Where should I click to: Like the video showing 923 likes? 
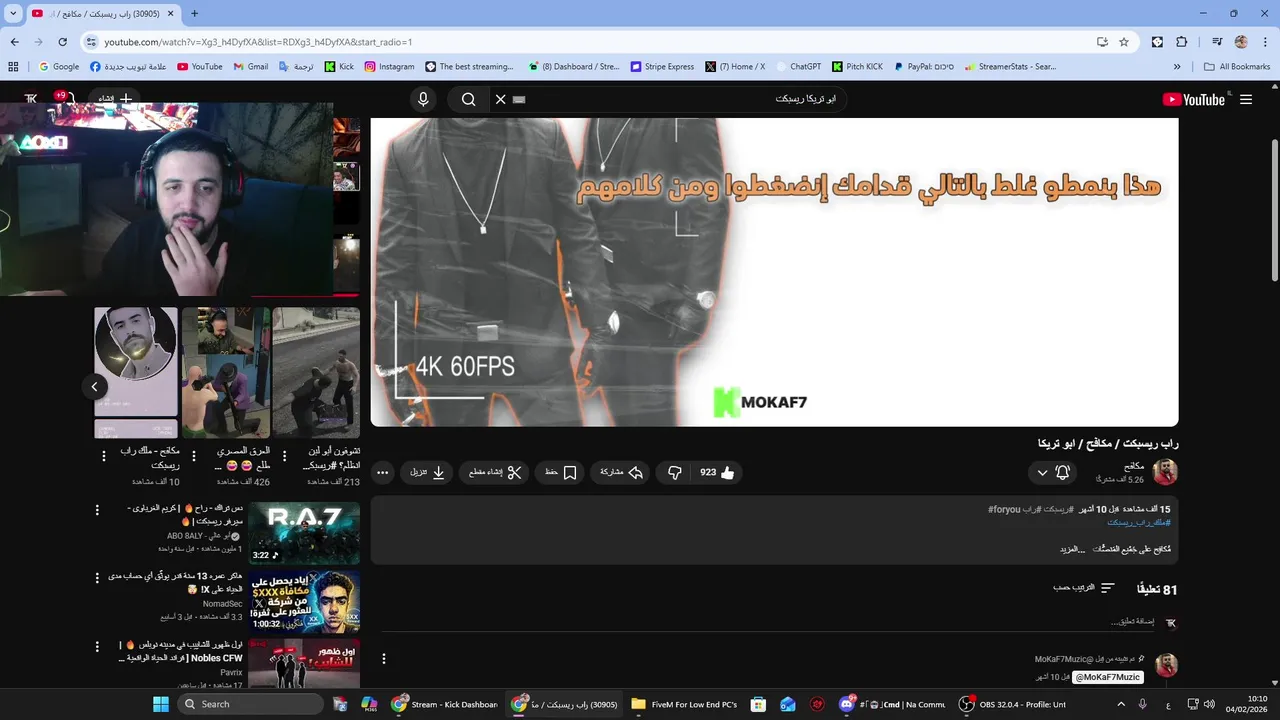[x=717, y=472]
